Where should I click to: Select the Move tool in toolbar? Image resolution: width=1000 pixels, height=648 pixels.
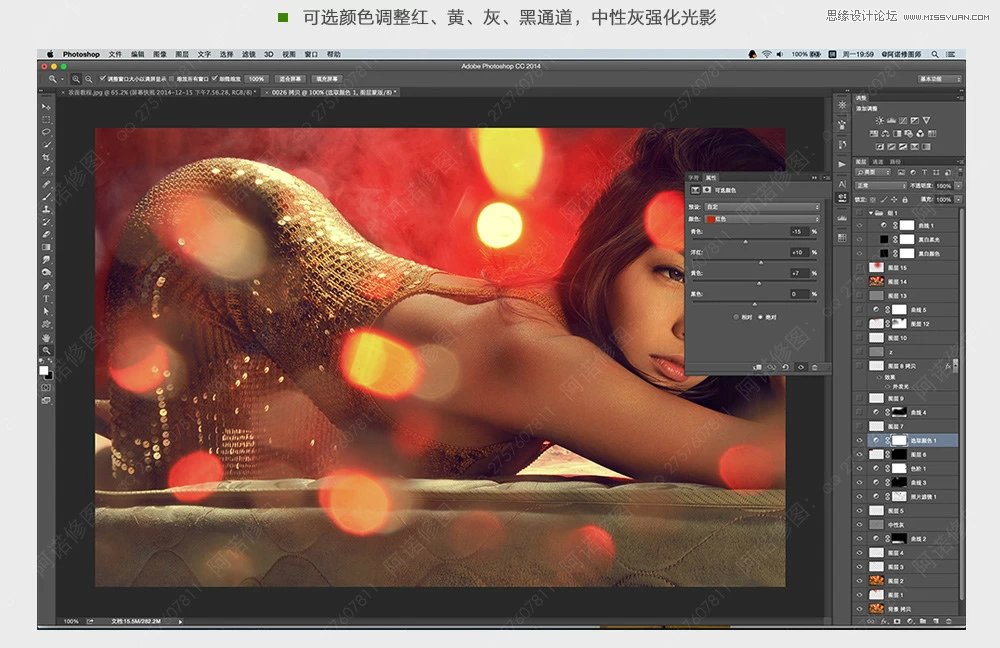click(x=46, y=106)
